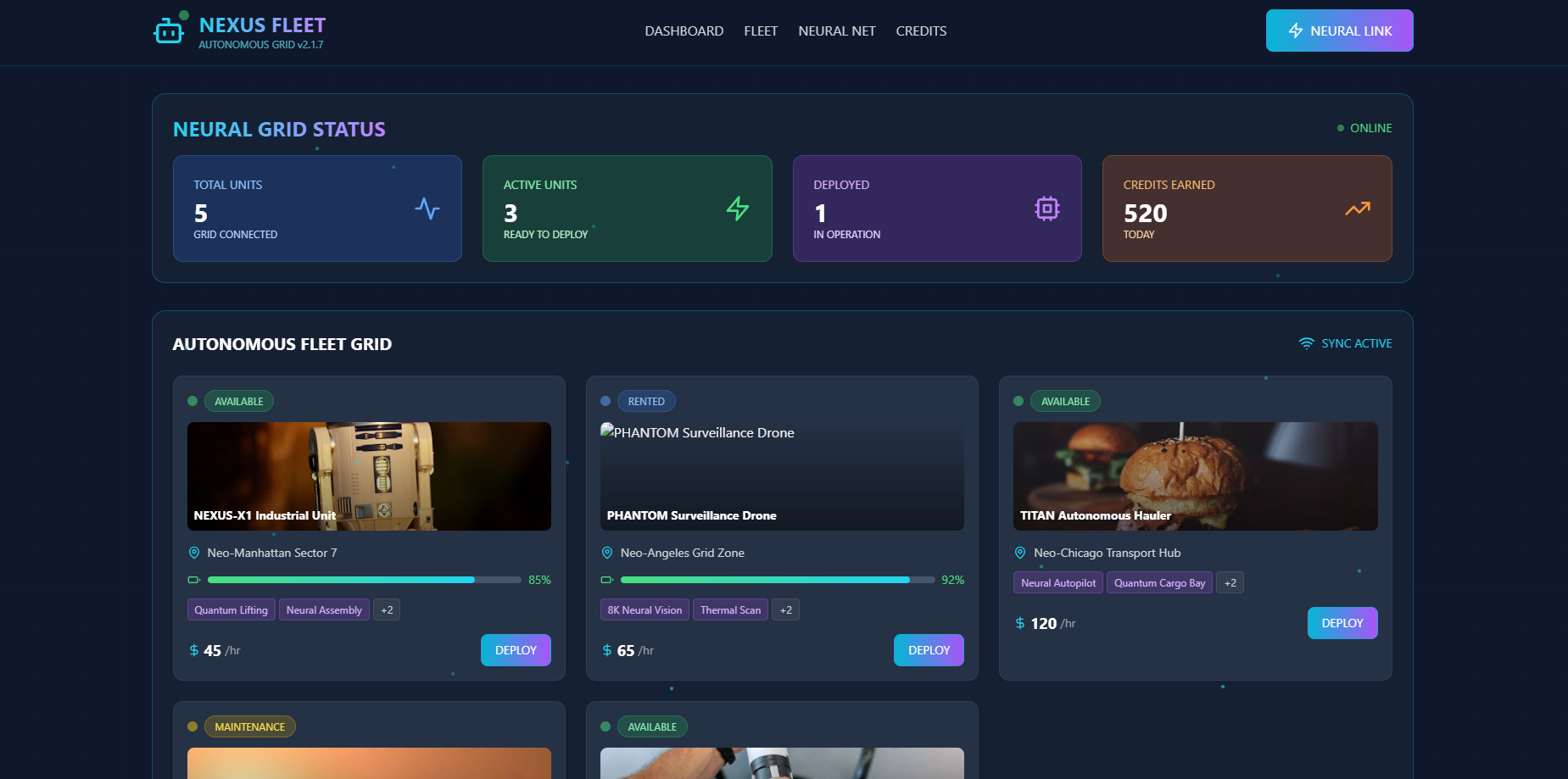1568x779 pixels.
Task: Click green status dot on bottom-row AVAILABLE card
Action: pos(605,726)
